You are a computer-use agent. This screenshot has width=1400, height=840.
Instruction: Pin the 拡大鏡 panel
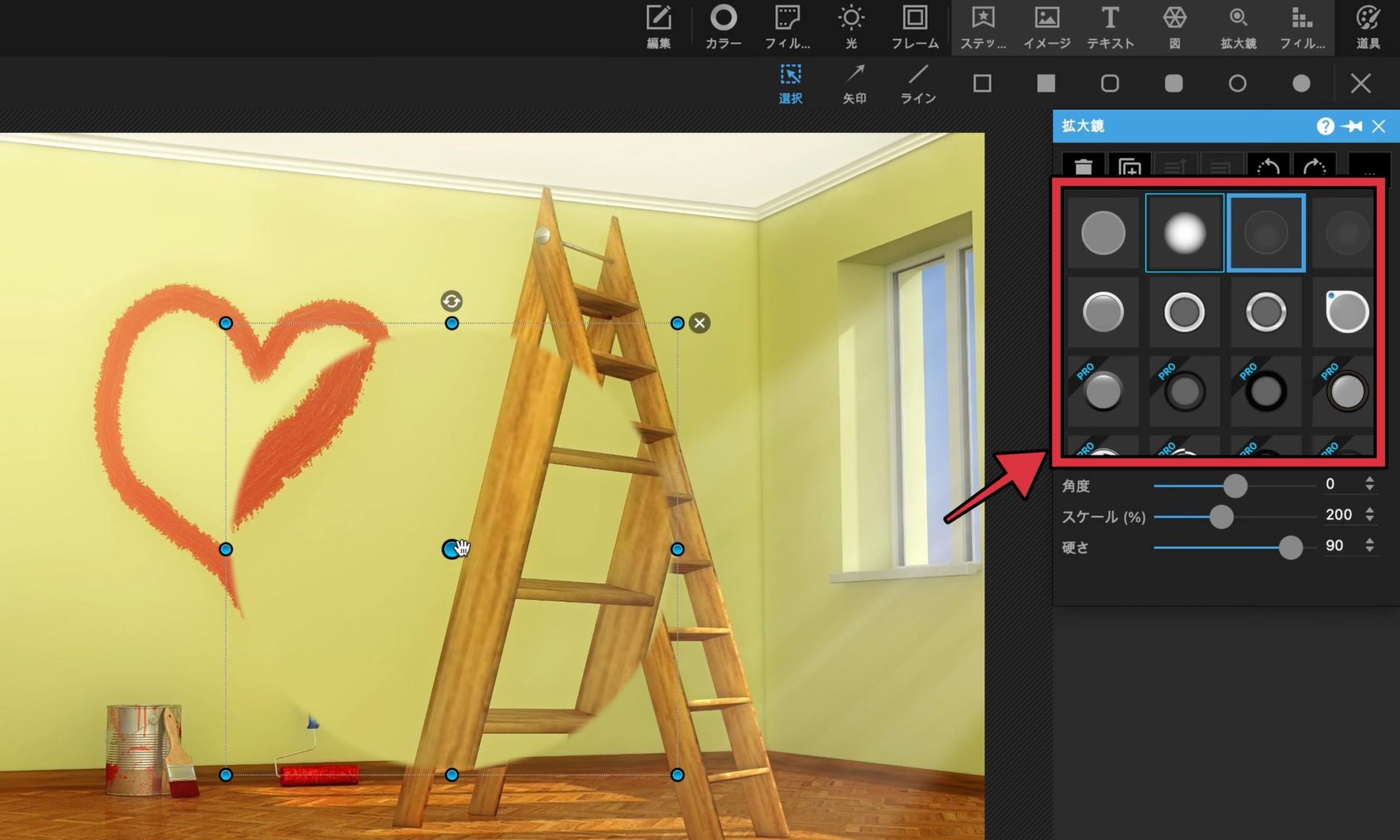tap(1351, 126)
